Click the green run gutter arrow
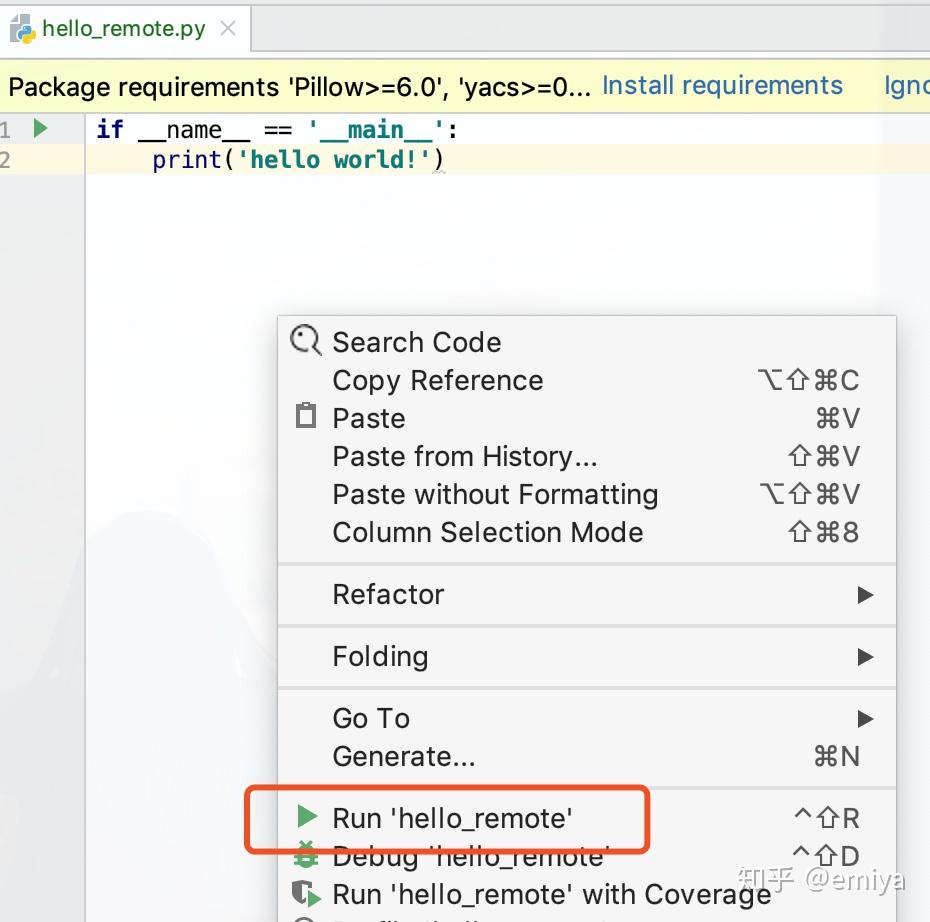 click(41, 129)
